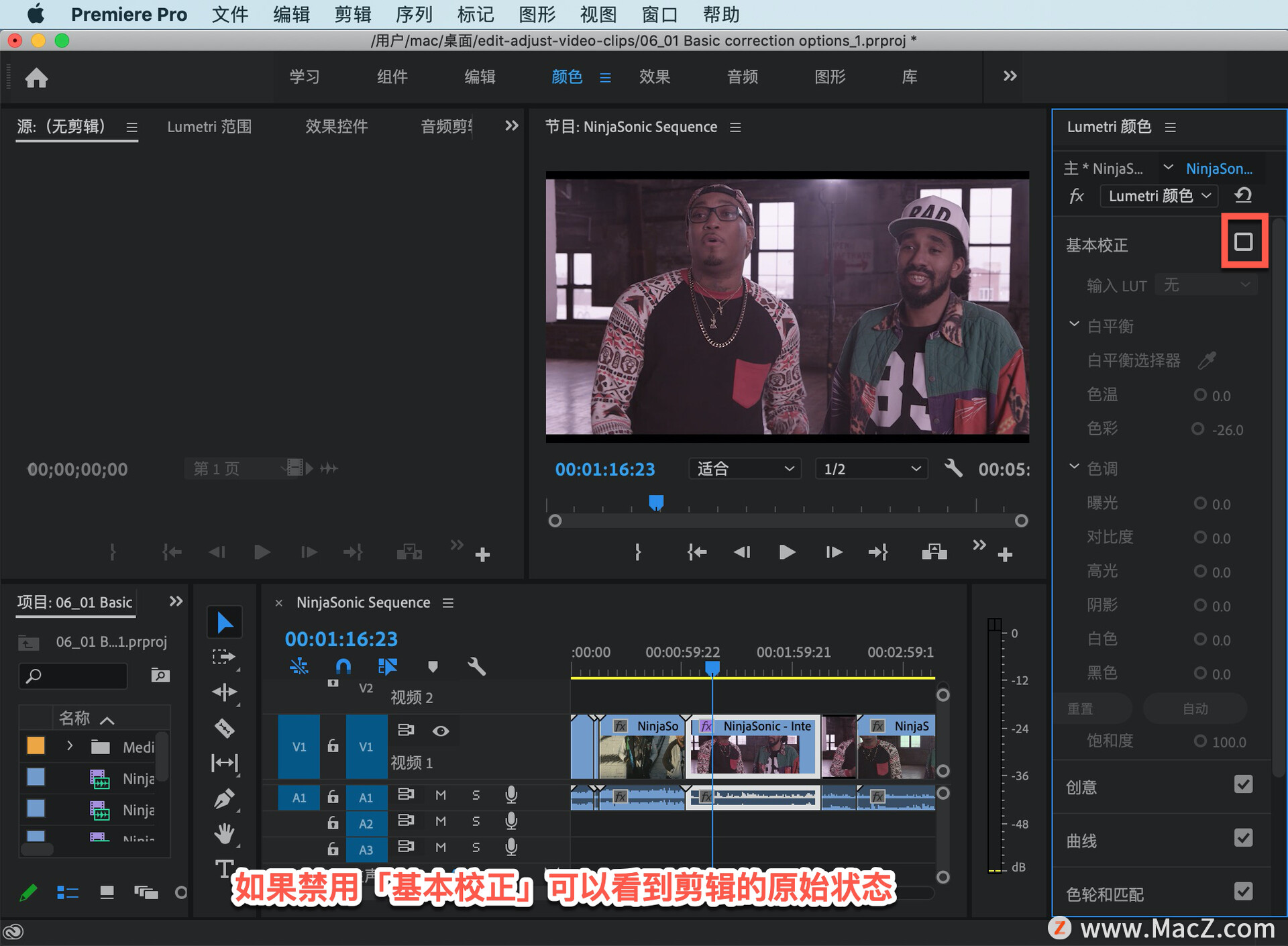Select the Selection tool arrow

[x=225, y=623]
